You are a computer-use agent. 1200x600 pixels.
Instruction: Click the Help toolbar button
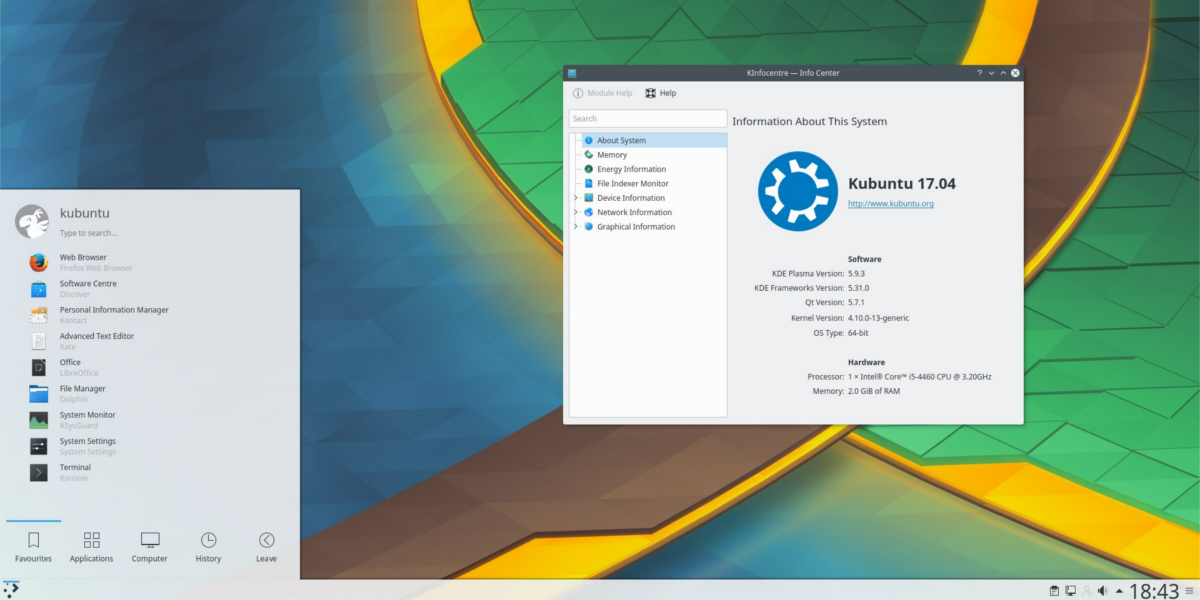pyautogui.click(x=661, y=93)
